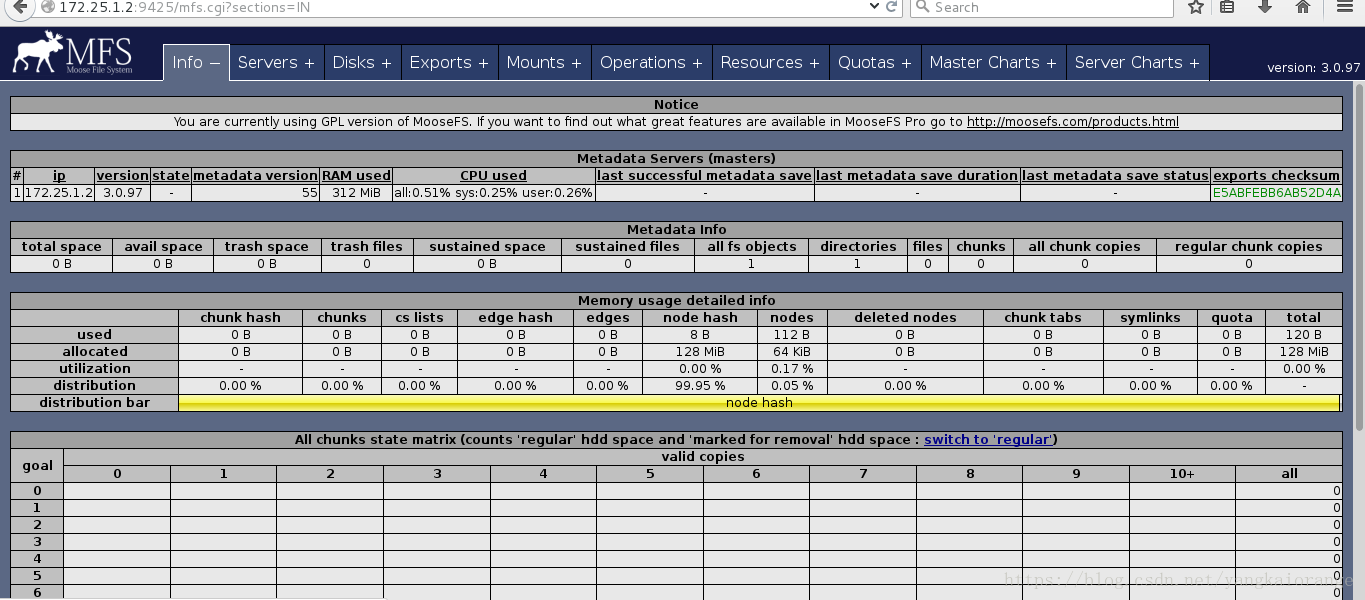
Task: Select the master IP cell 172.25.1.2
Action: pos(59,192)
